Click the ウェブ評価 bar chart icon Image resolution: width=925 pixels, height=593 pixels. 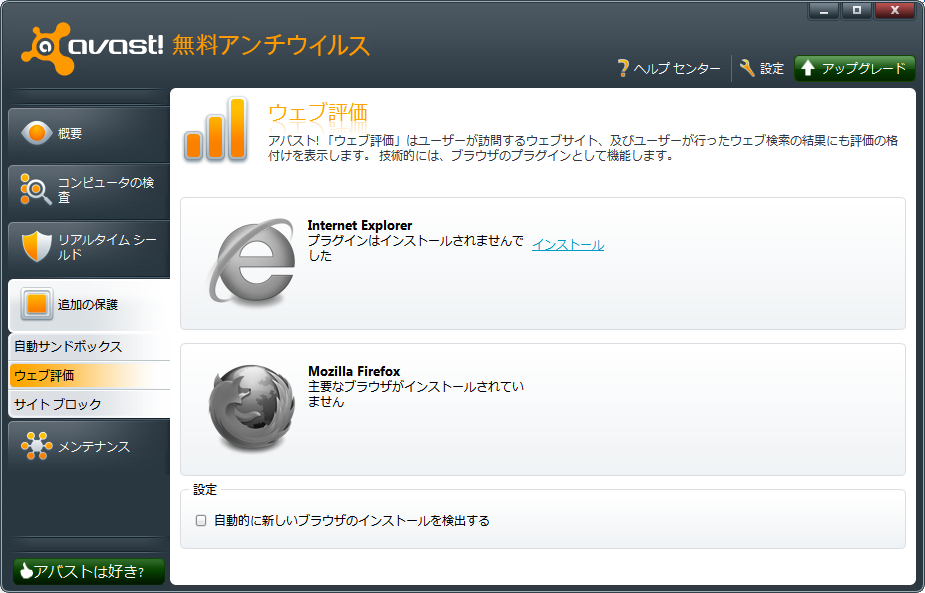(x=215, y=130)
